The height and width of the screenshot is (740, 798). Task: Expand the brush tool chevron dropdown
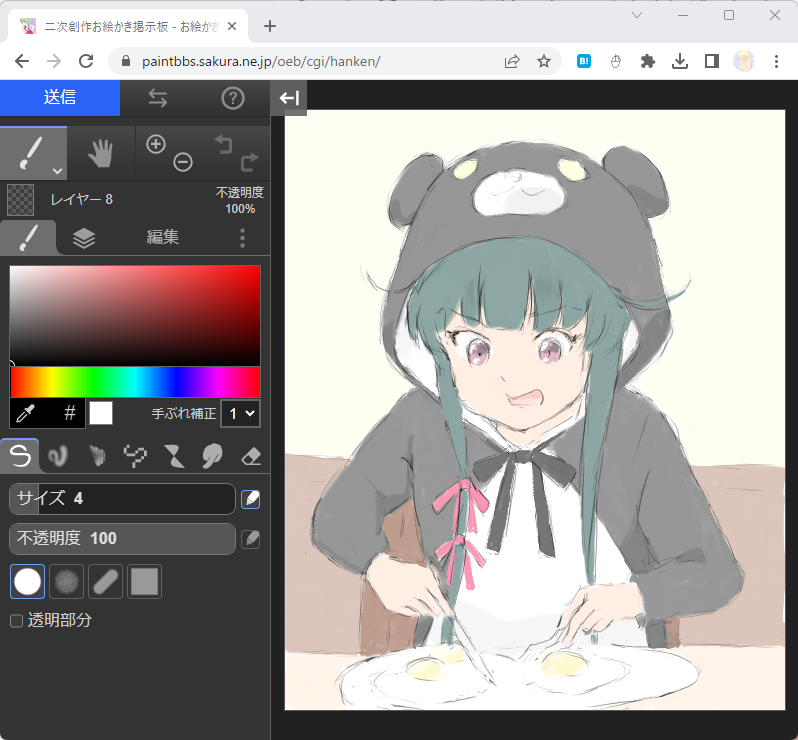pos(58,171)
